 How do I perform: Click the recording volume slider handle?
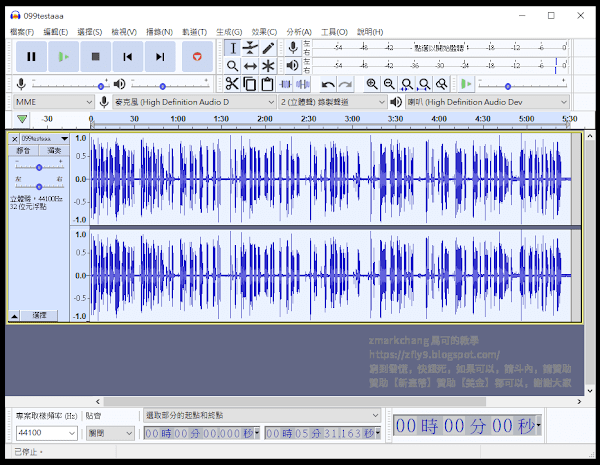click(101, 86)
